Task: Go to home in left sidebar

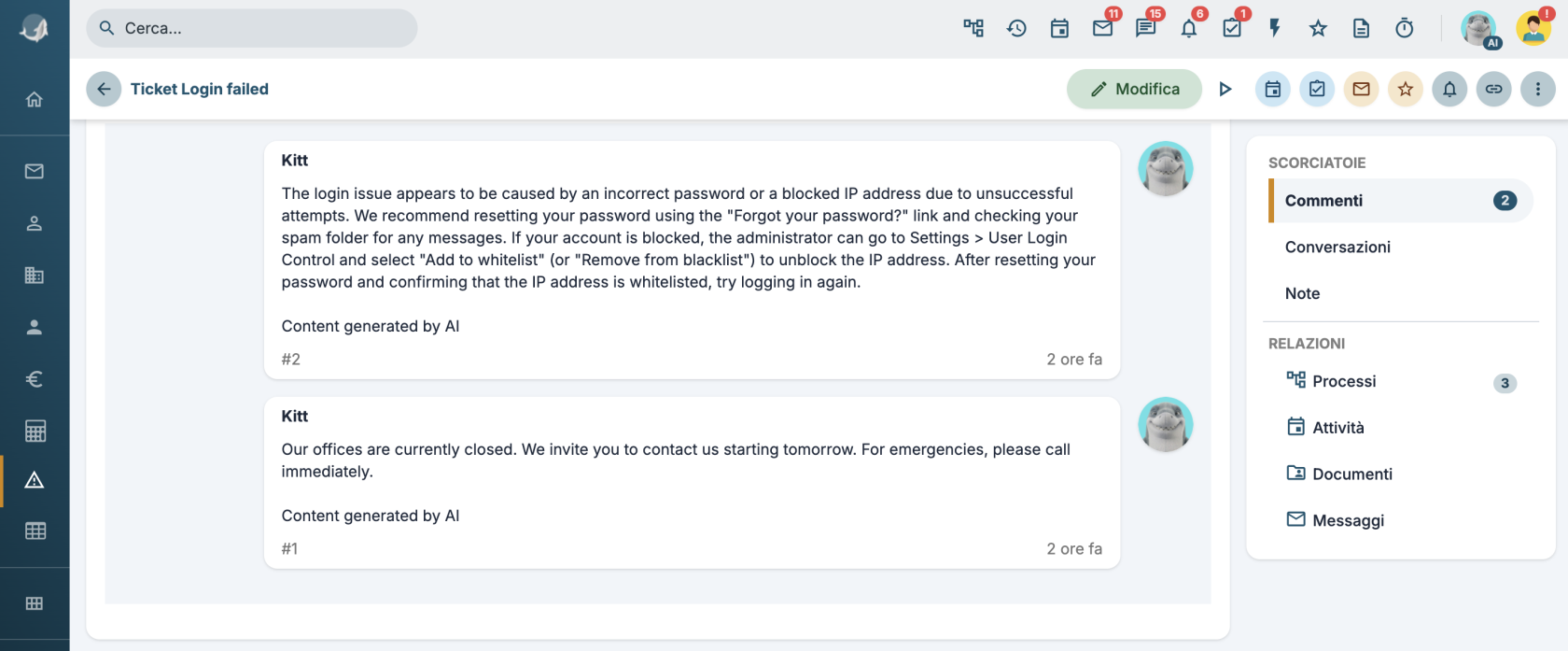Action: tap(35, 99)
